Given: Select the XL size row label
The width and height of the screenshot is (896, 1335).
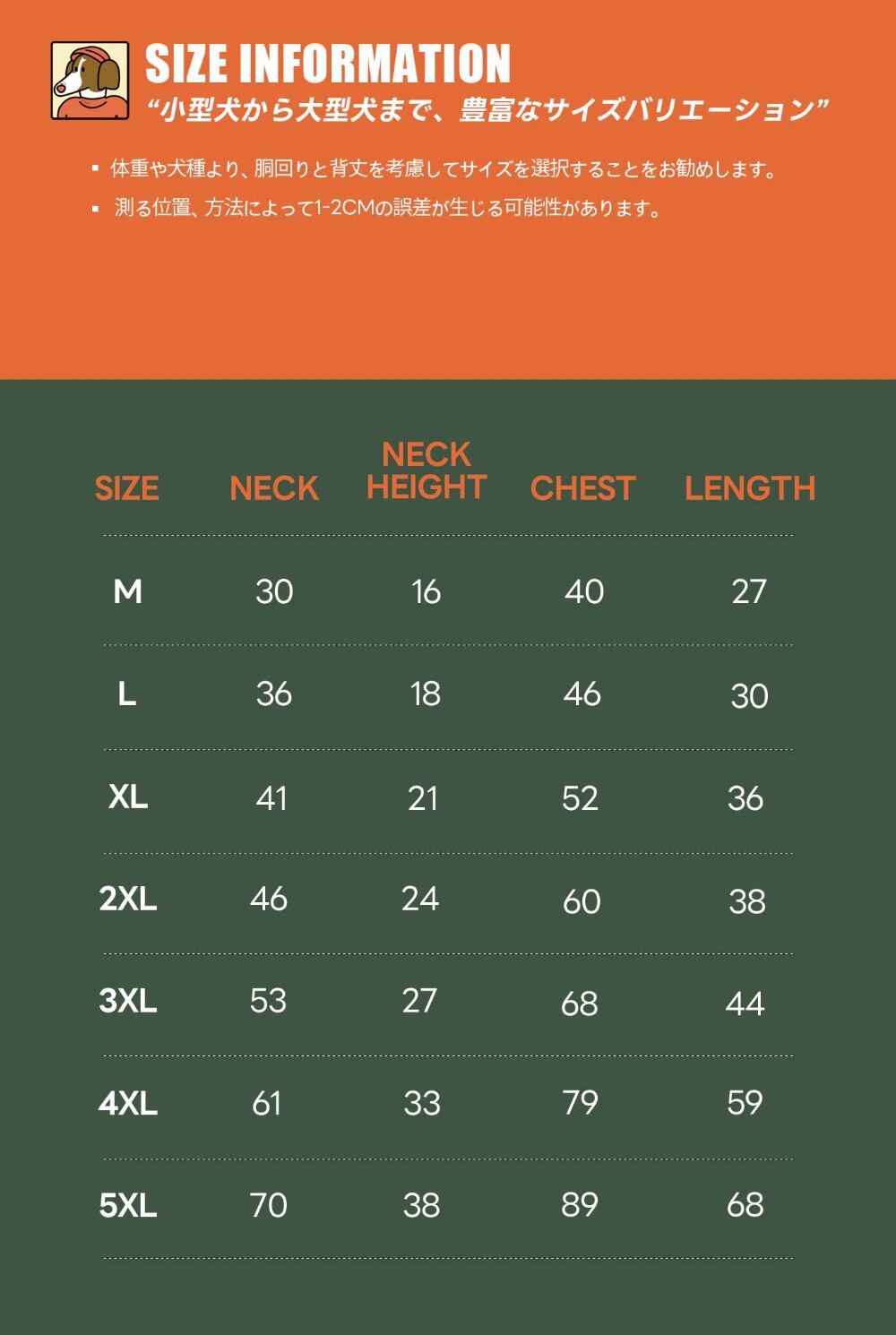Looking at the screenshot, I should (x=127, y=797).
